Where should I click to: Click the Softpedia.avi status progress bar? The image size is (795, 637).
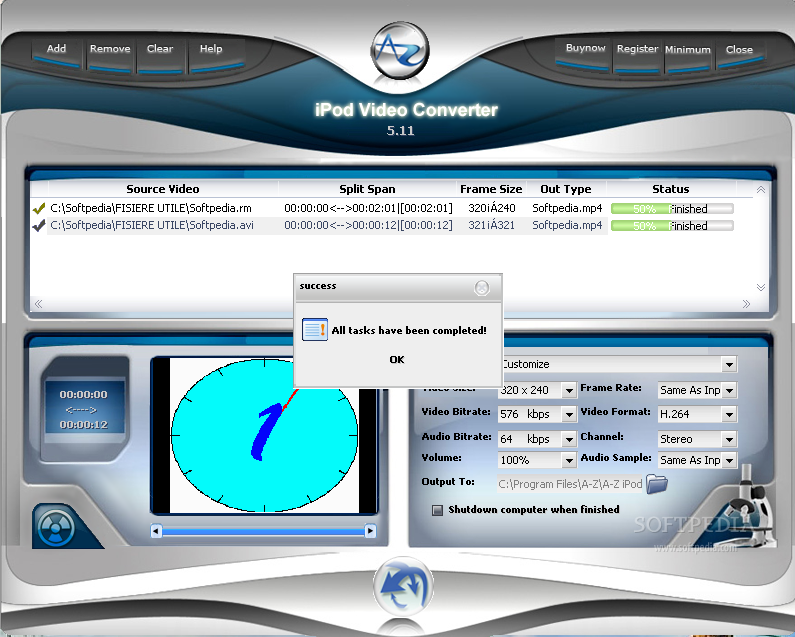(x=672, y=226)
